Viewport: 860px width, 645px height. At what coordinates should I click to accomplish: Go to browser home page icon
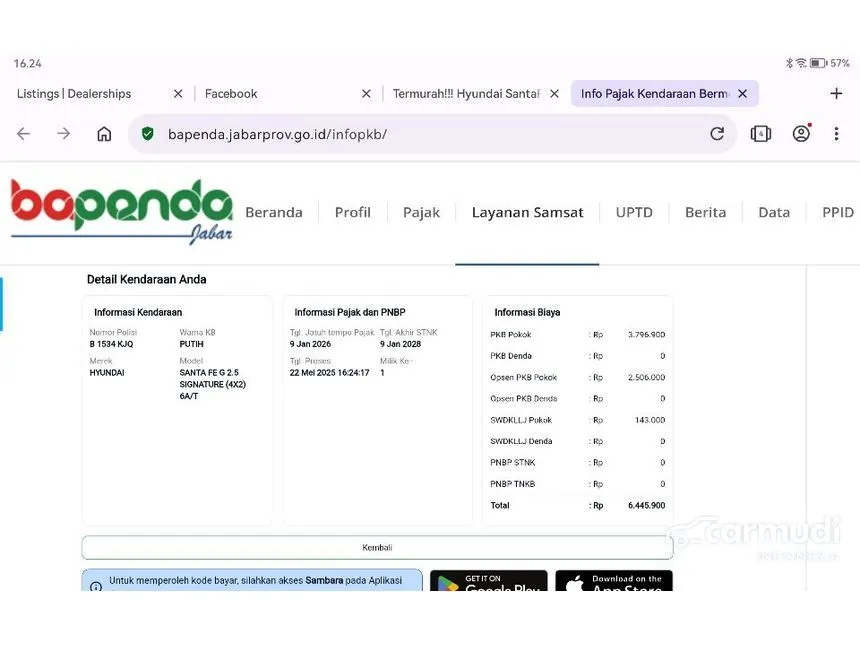pos(104,134)
